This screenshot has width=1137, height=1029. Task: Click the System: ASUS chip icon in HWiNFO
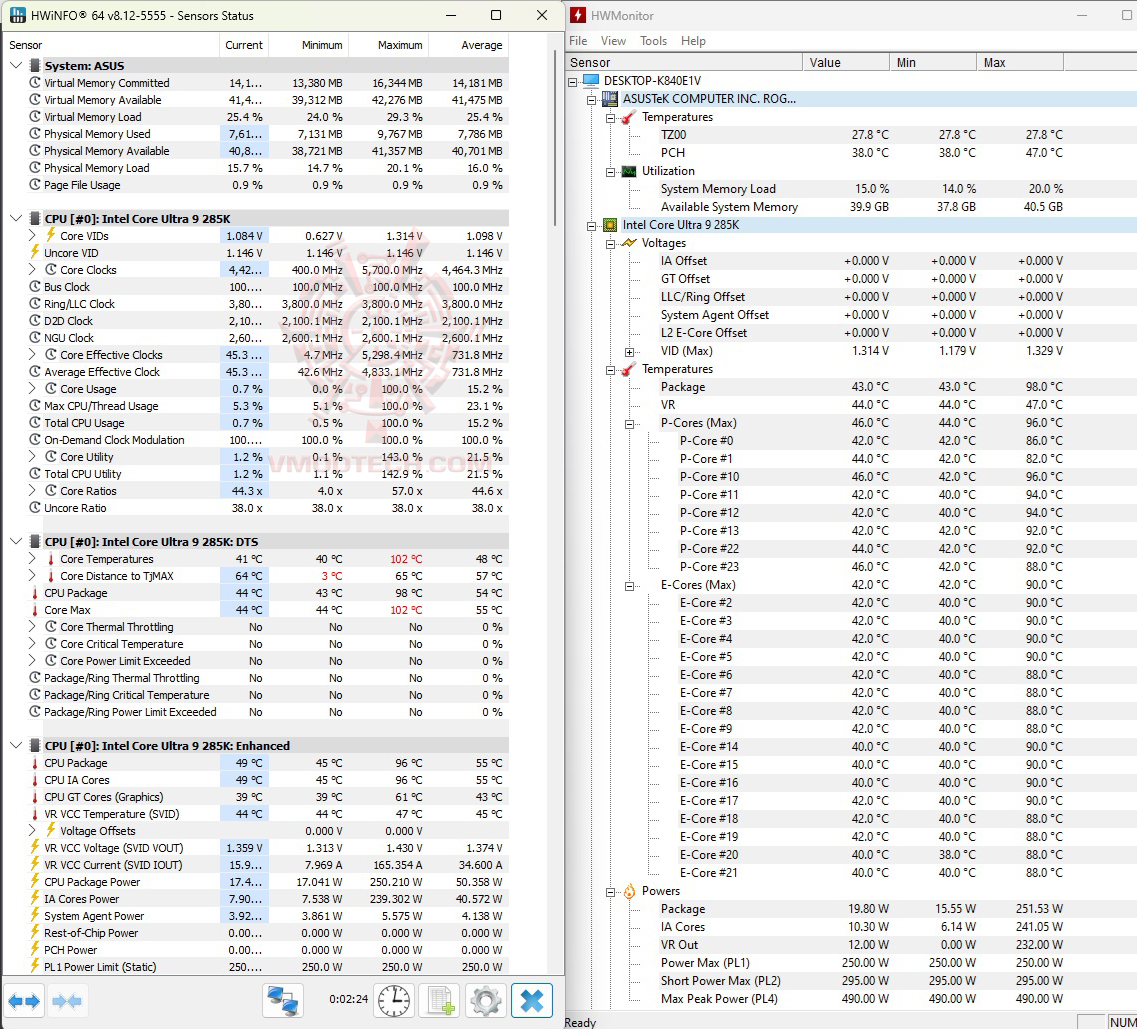coord(34,66)
